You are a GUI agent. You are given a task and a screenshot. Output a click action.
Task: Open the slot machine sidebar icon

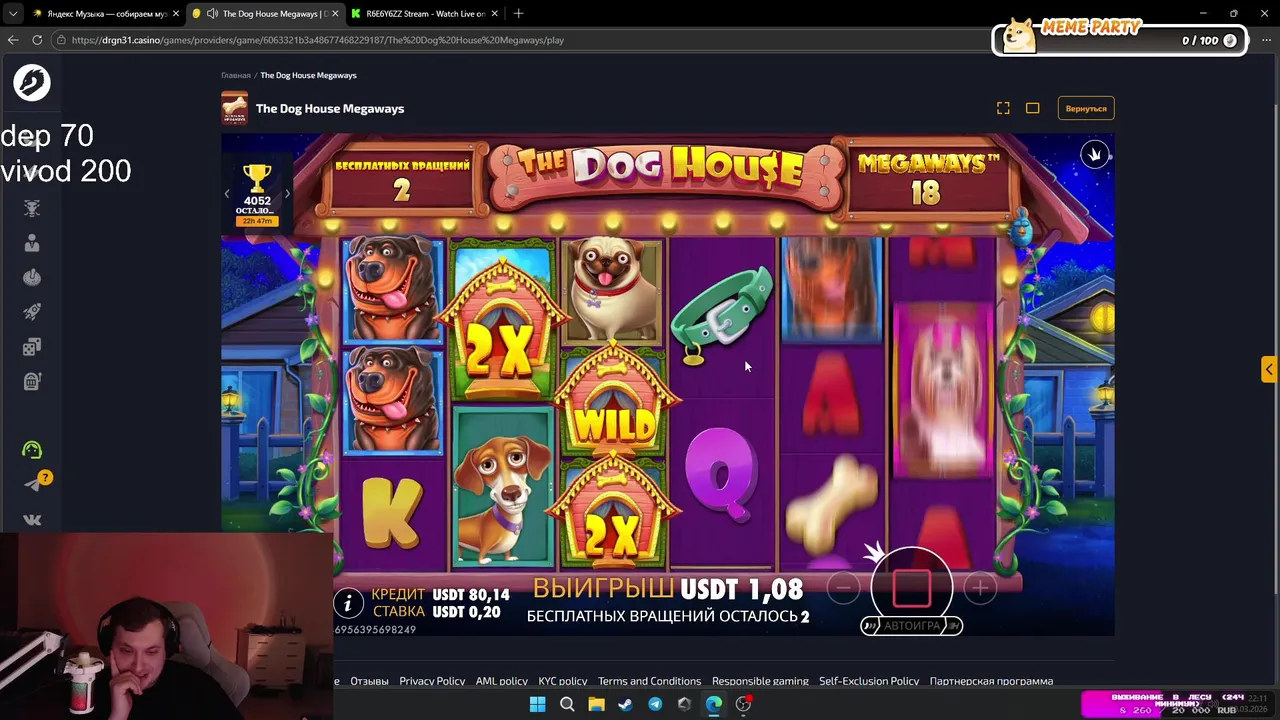[x=32, y=381]
